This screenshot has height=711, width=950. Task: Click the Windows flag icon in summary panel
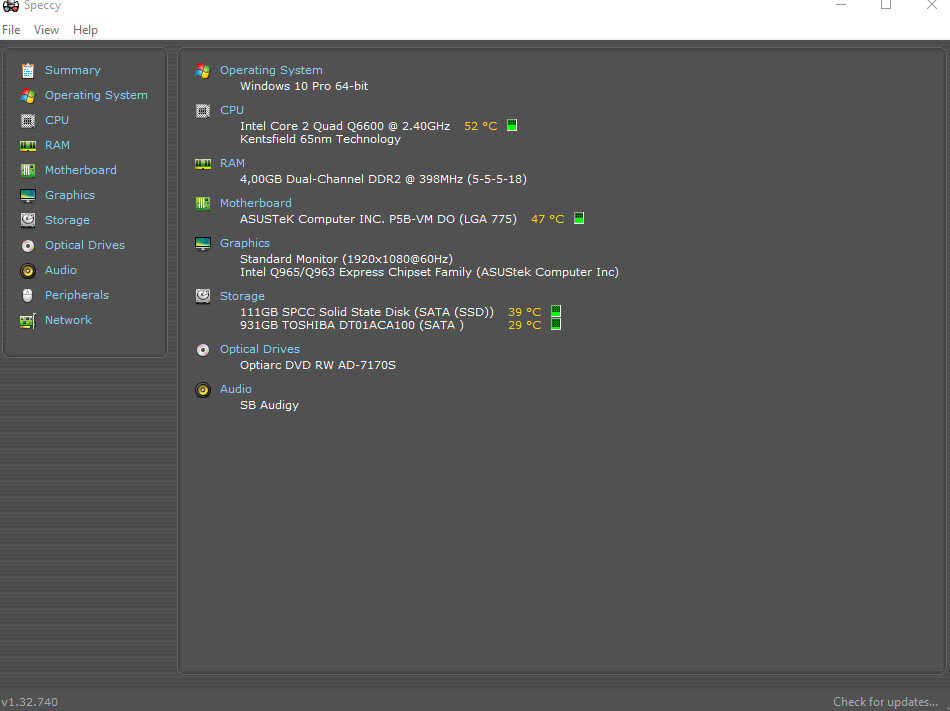203,71
